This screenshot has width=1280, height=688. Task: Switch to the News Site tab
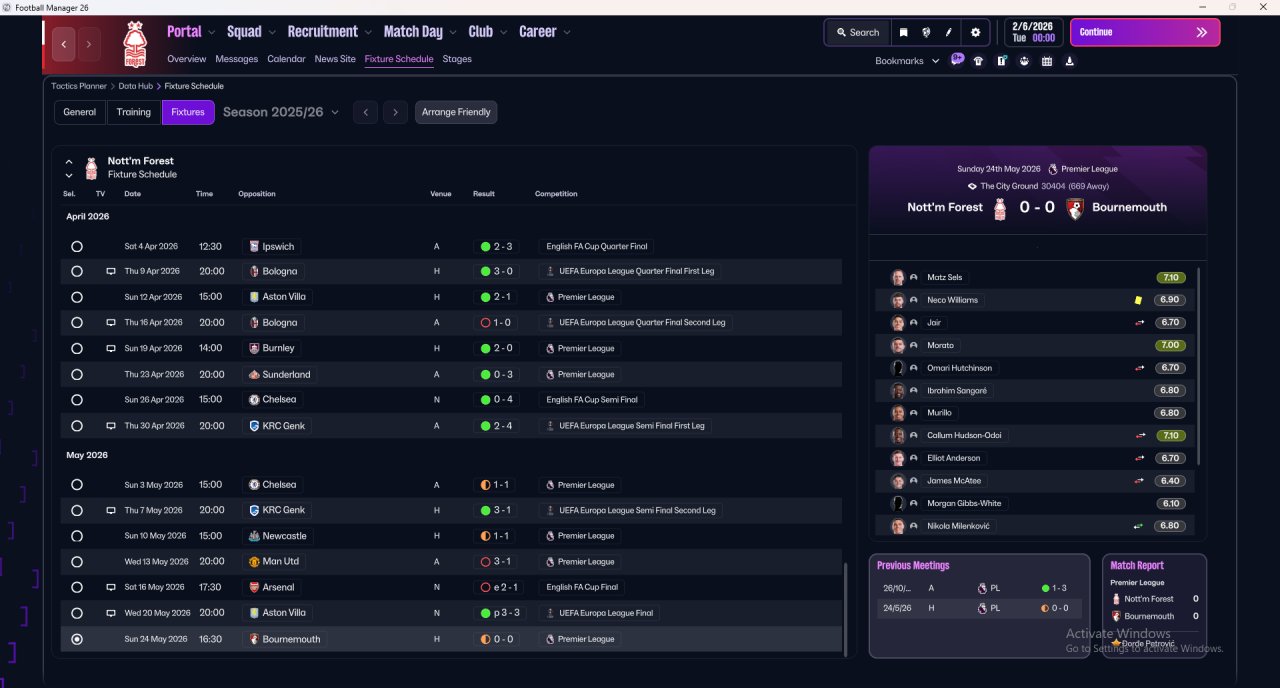335,59
